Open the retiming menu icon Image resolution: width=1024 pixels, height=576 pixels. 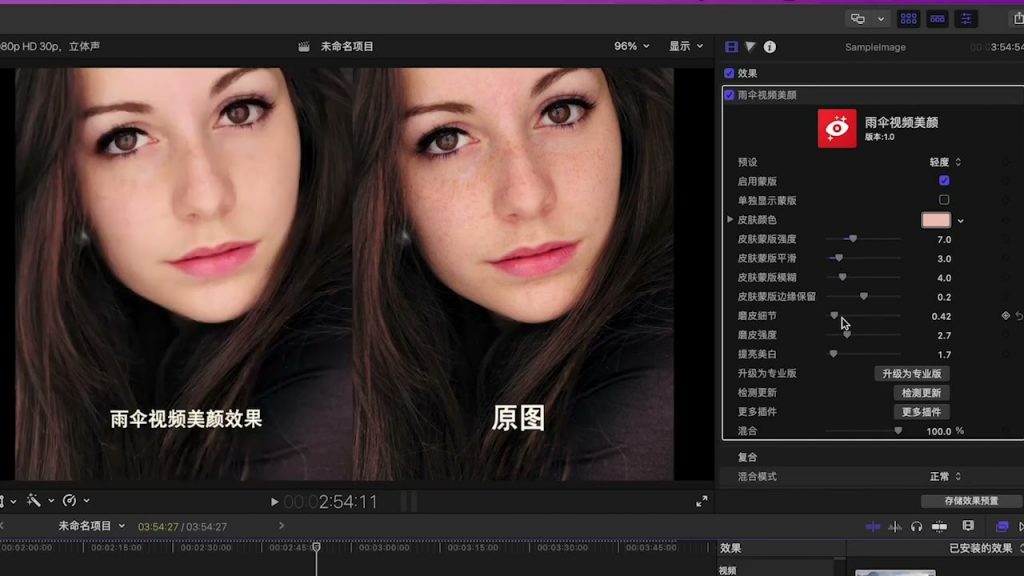(71, 500)
